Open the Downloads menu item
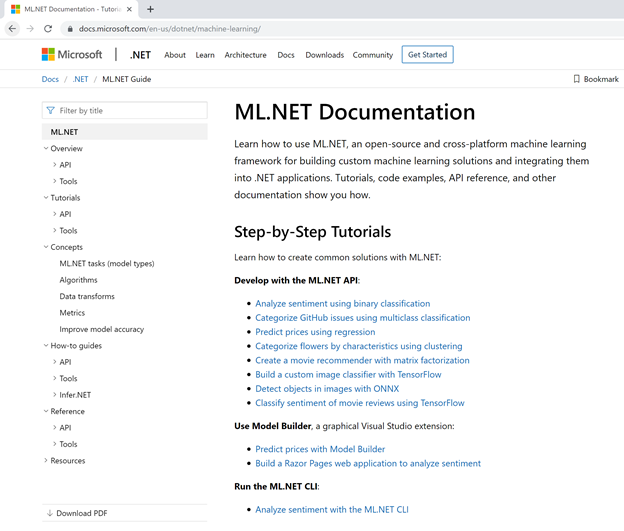Screen dimensions: 624x531 pos(324,55)
